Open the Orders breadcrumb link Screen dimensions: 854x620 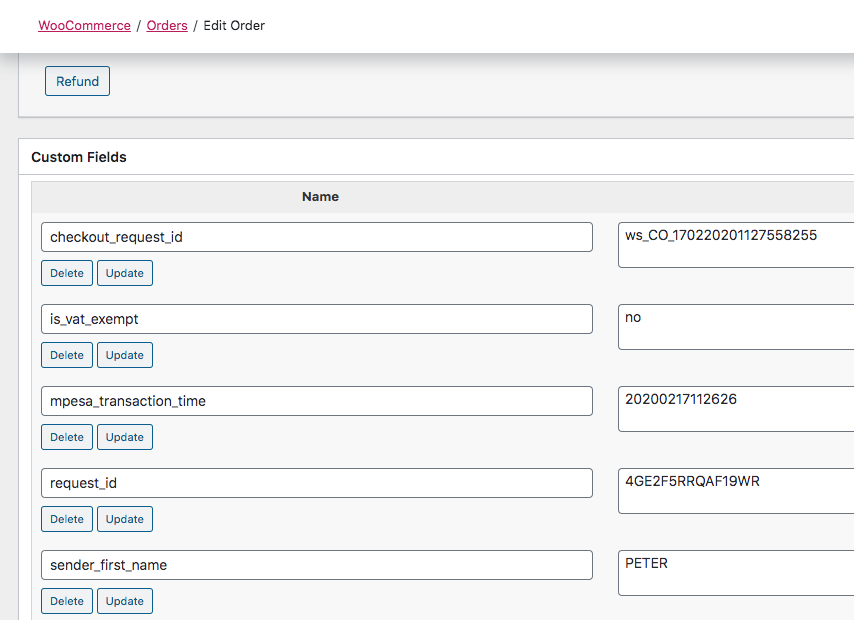167,26
